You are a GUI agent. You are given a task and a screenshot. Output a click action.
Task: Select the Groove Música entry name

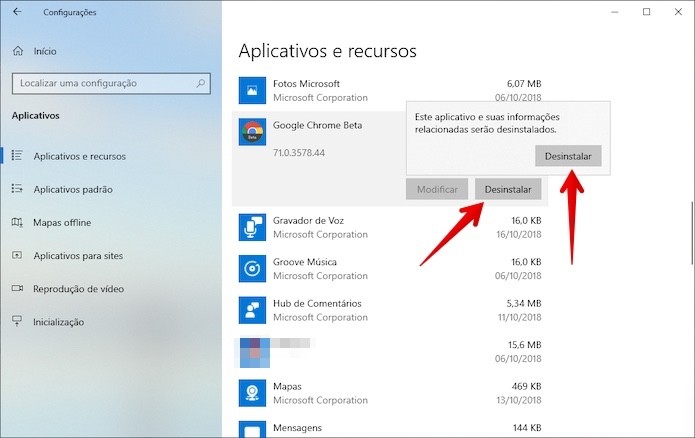pyautogui.click(x=305, y=262)
